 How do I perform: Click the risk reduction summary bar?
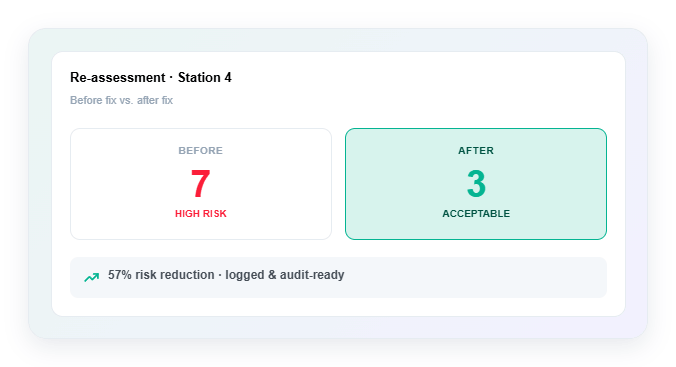tap(338, 277)
